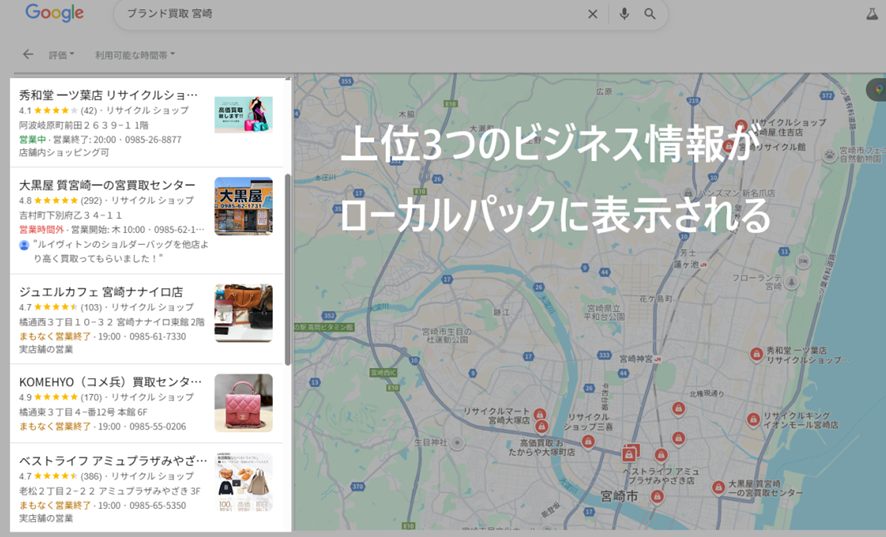
Task: Click KOMEHYO pink bag thumbnail
Action: tap(244, 403)
